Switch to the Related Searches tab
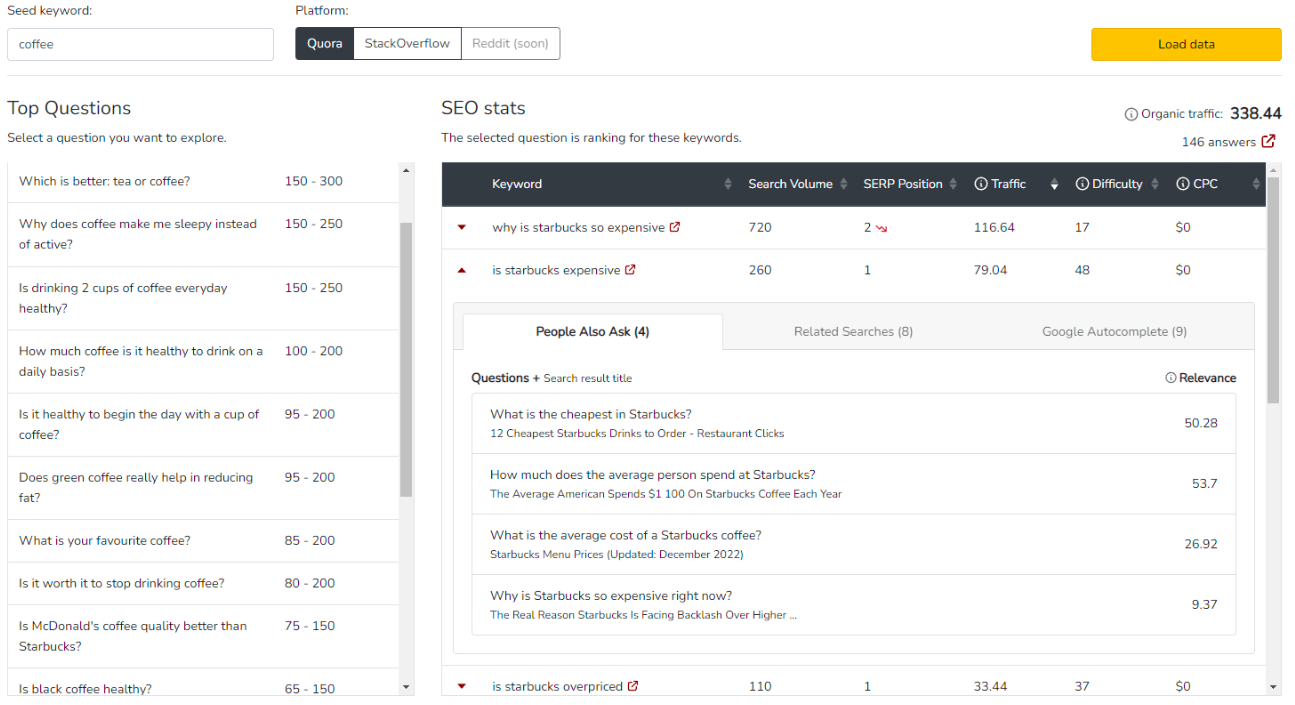Image resolution: width=1295 pixels, height=705 pixels. [853, 332]
